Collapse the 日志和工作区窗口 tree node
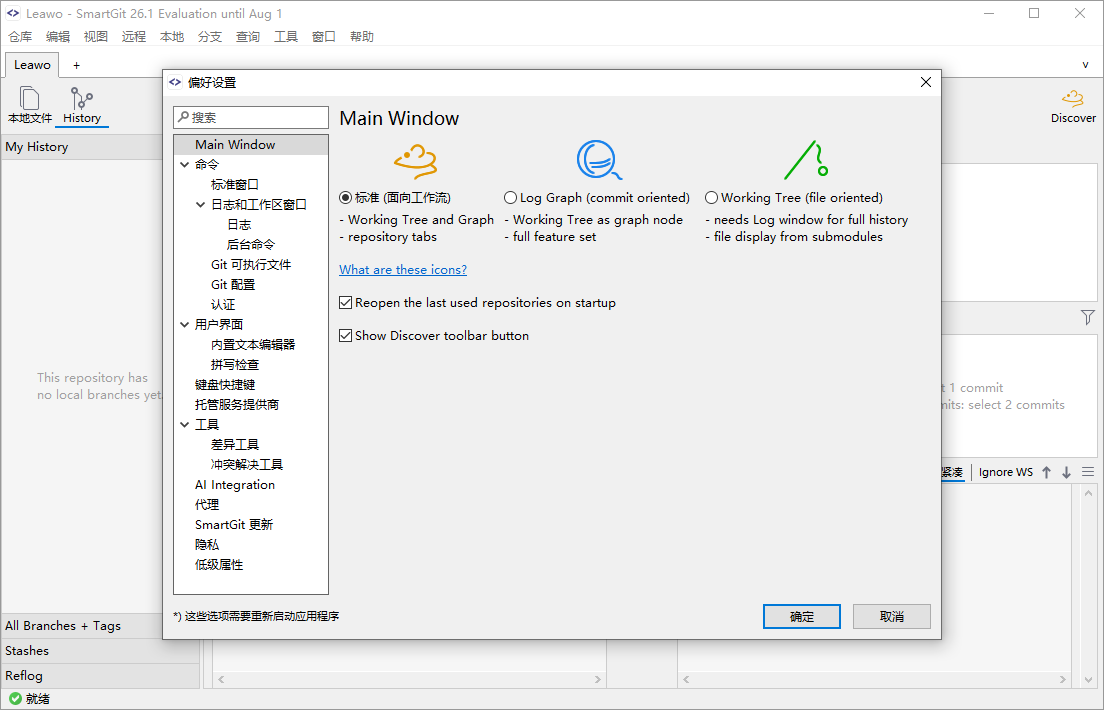Screen dimensions: 1104x710 click(x=201, y=205)
